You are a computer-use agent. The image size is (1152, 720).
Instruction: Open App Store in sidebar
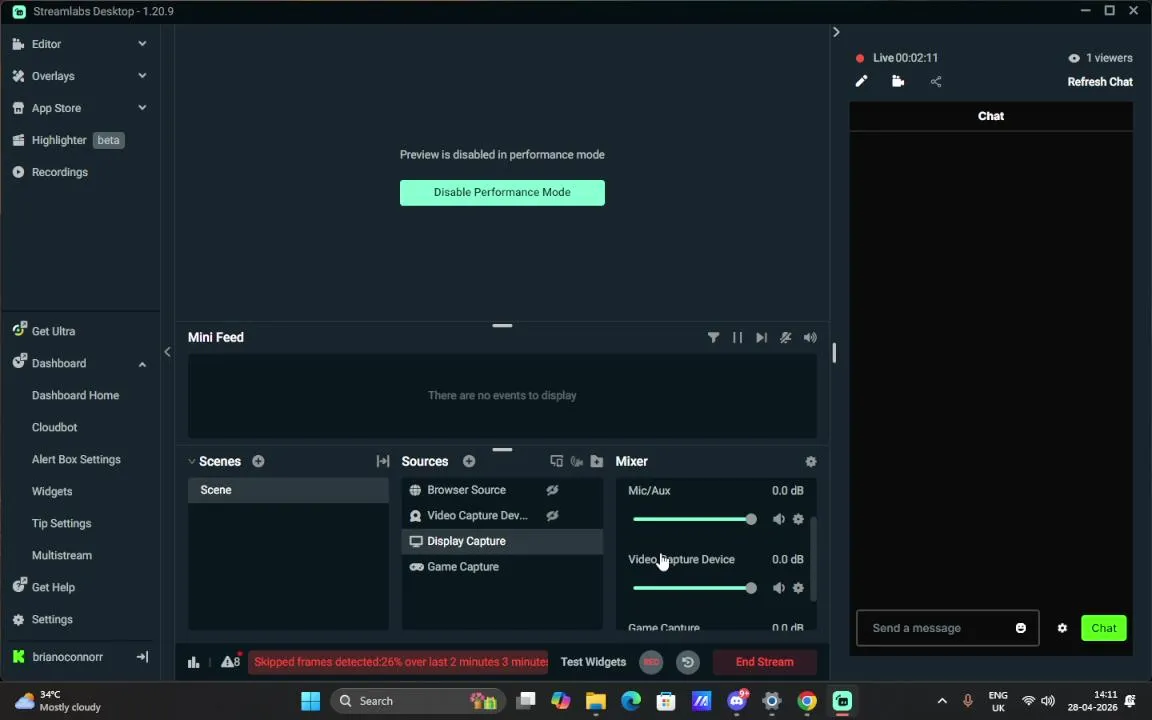point(56,108)
